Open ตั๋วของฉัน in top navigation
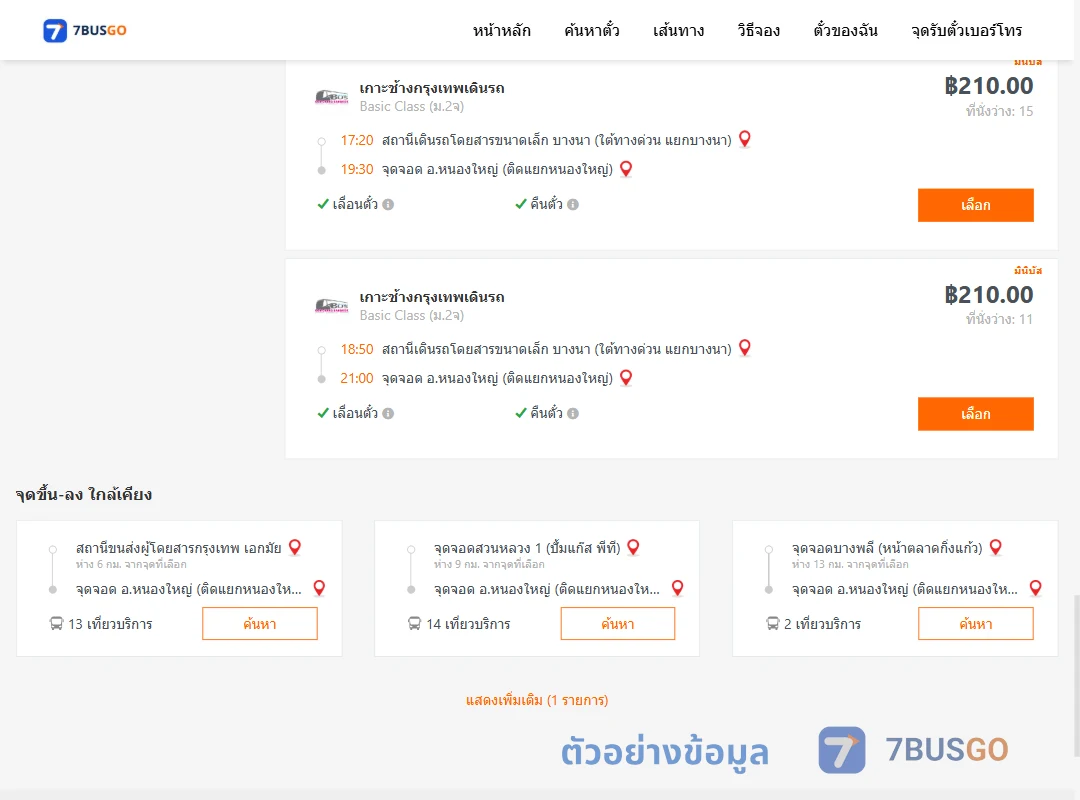This screenshot has height=800, width=1080. [x=845, y=30]
